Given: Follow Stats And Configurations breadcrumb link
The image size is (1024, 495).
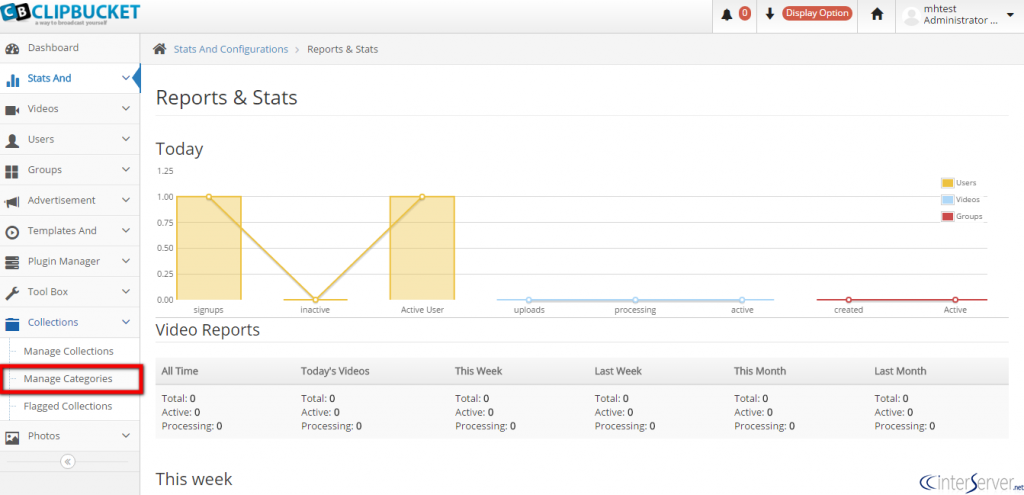Looking at the screenshot, I should coord(231,49).
